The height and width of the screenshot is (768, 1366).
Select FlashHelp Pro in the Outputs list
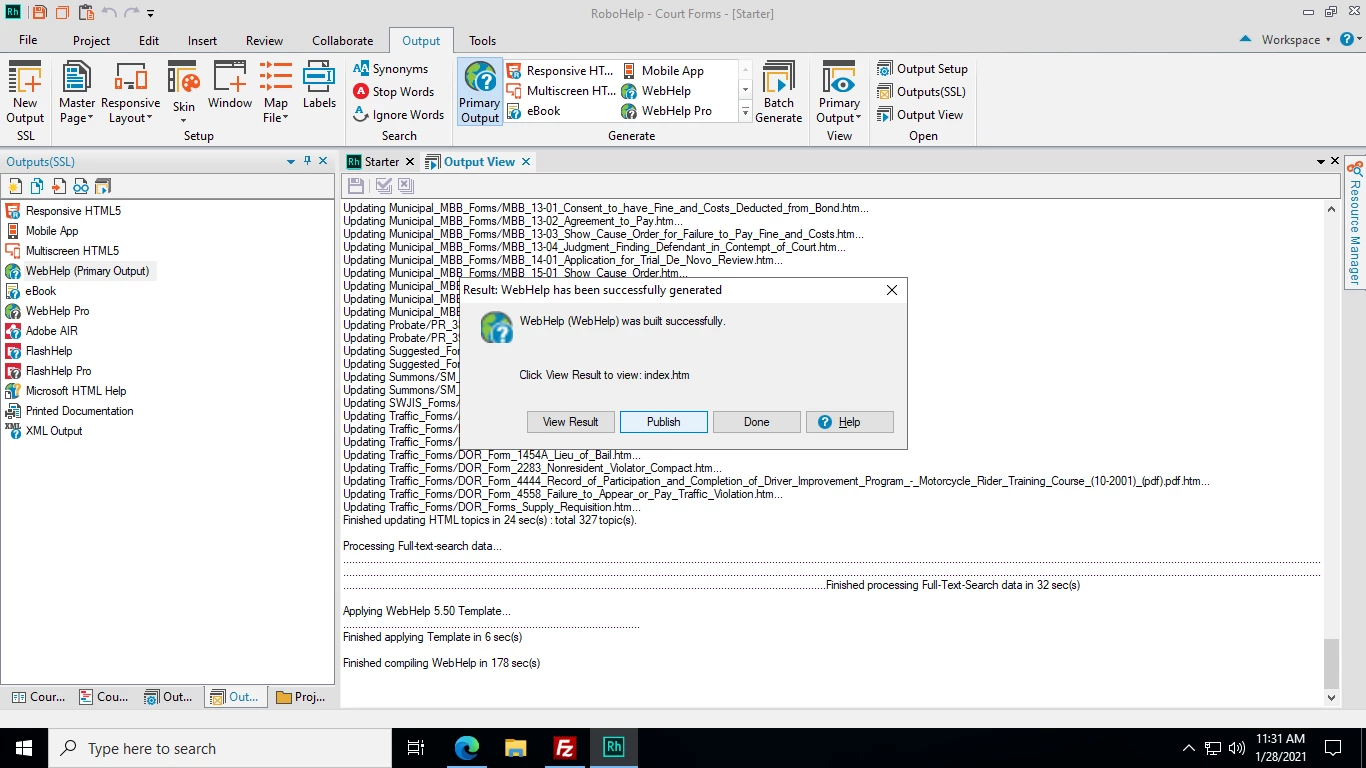point(48,371)
